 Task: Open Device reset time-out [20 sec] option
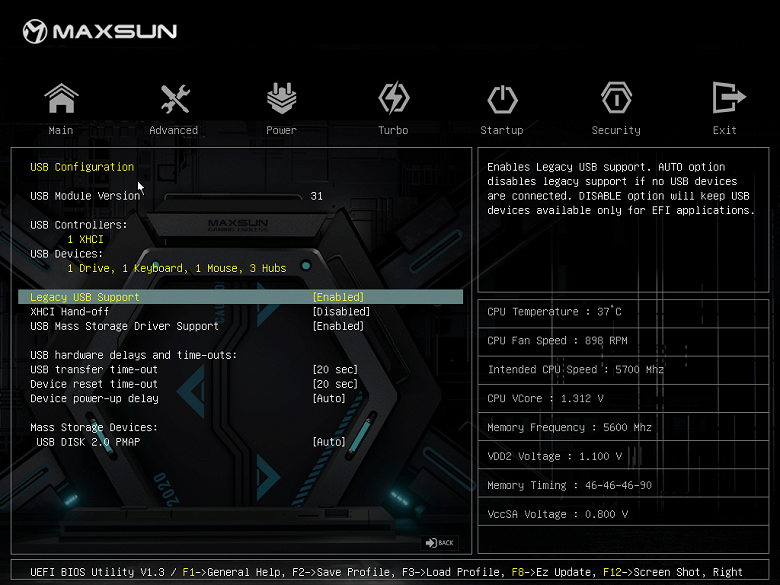pyautogui.click(x=335, y=384)
